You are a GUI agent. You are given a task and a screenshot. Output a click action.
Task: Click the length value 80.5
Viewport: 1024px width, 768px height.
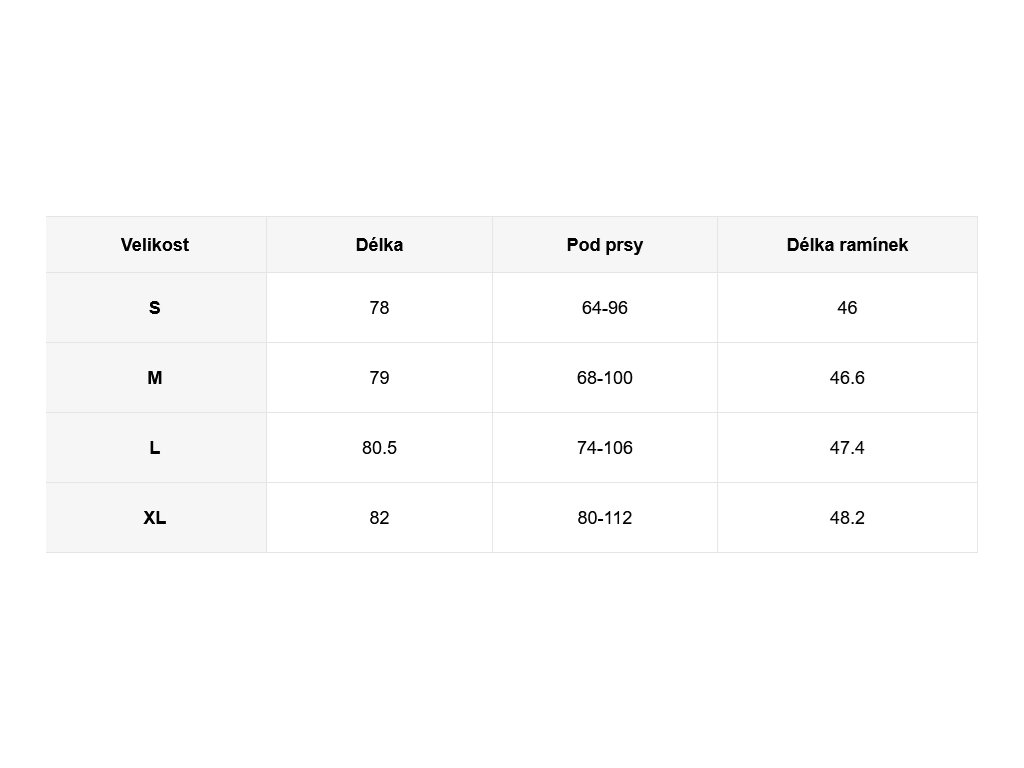[379, 448]
